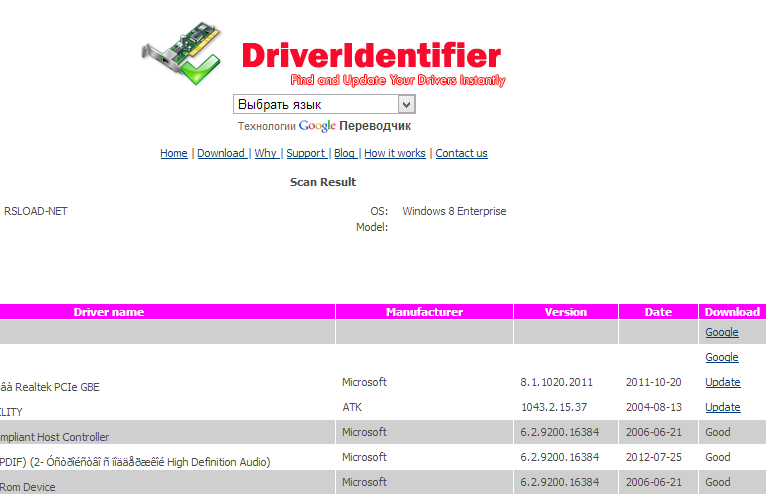
Task: Click the Google link in first gray row
Action: pos(721,332)
